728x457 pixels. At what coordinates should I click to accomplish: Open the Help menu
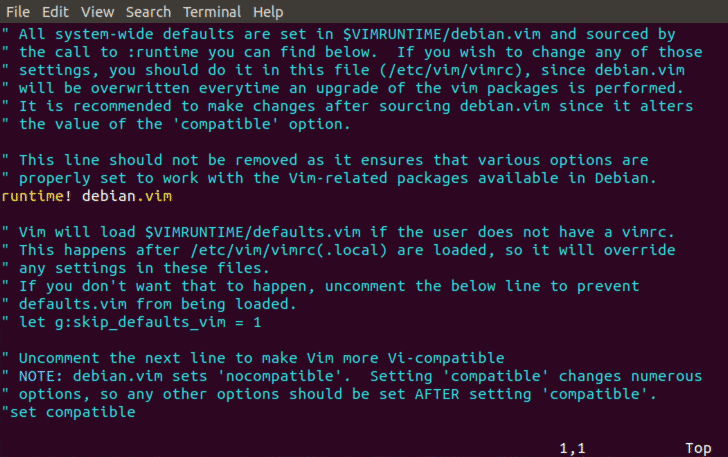[x=268, y=12]
